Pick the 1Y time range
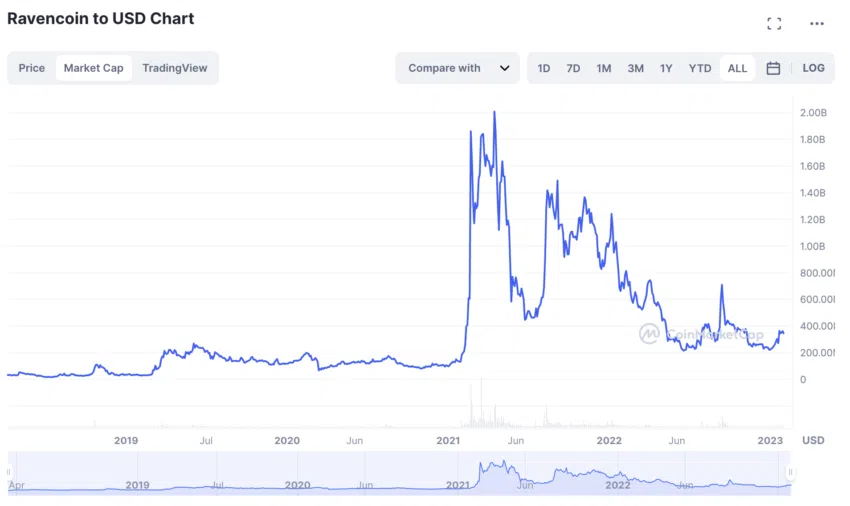This screenshot has width=850, height=506. [x=666, y=68]
